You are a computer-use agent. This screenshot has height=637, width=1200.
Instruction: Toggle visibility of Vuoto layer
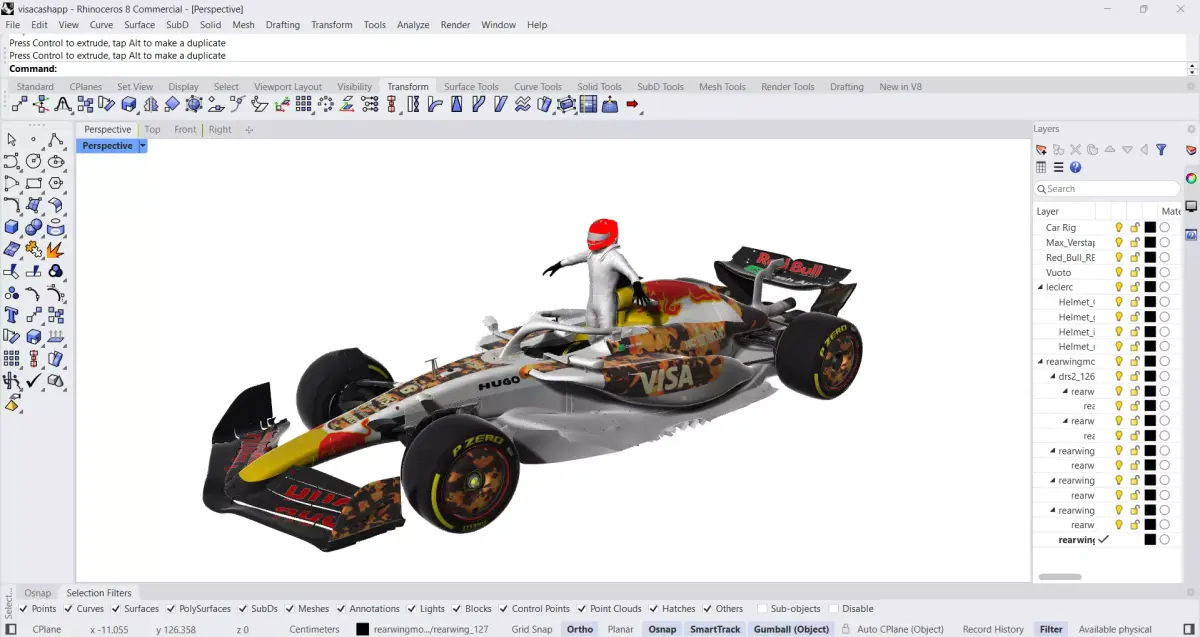pyautogui.click(x=1119, y=272)
